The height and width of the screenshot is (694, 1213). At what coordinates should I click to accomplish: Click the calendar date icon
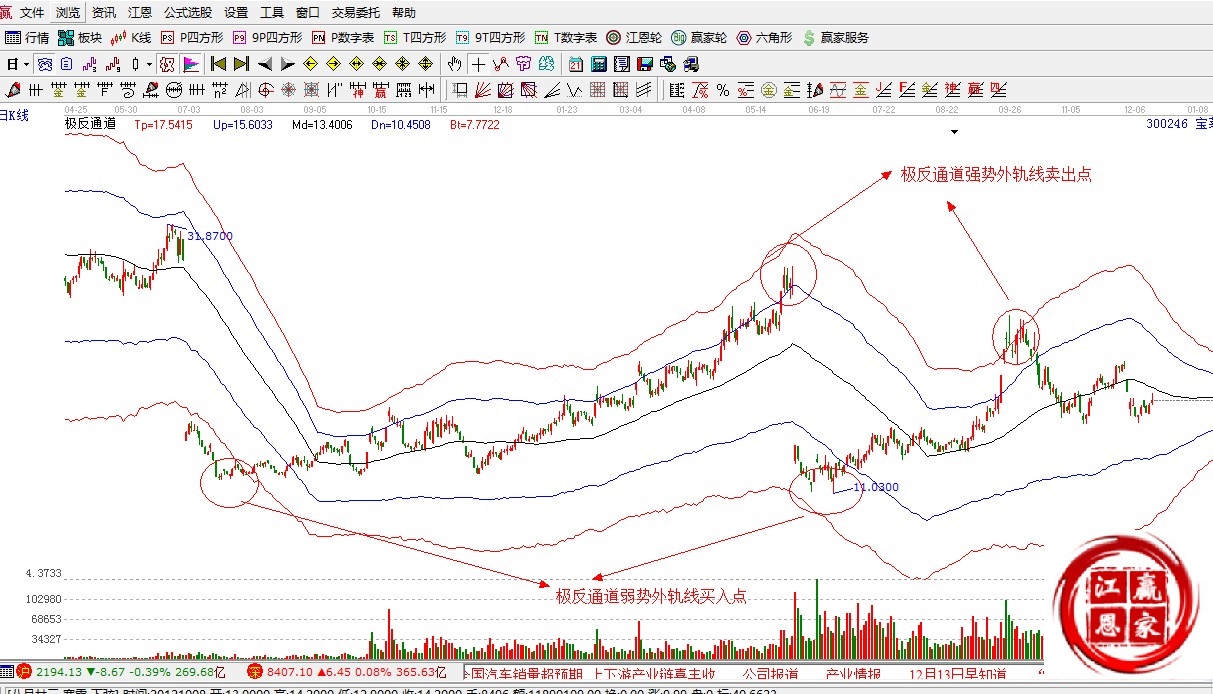(576, 64)
